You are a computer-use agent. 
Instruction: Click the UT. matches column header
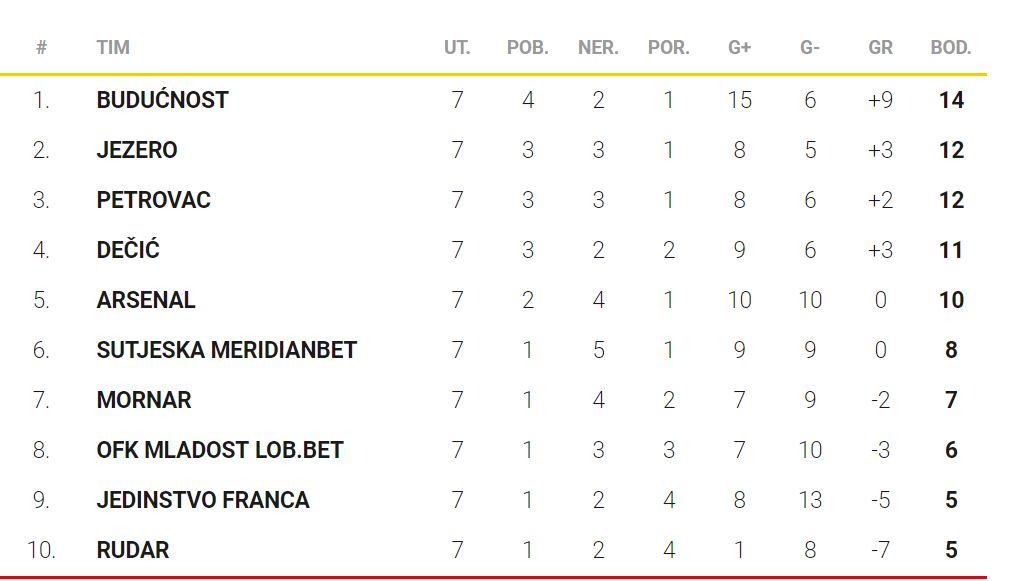(457, 47)
